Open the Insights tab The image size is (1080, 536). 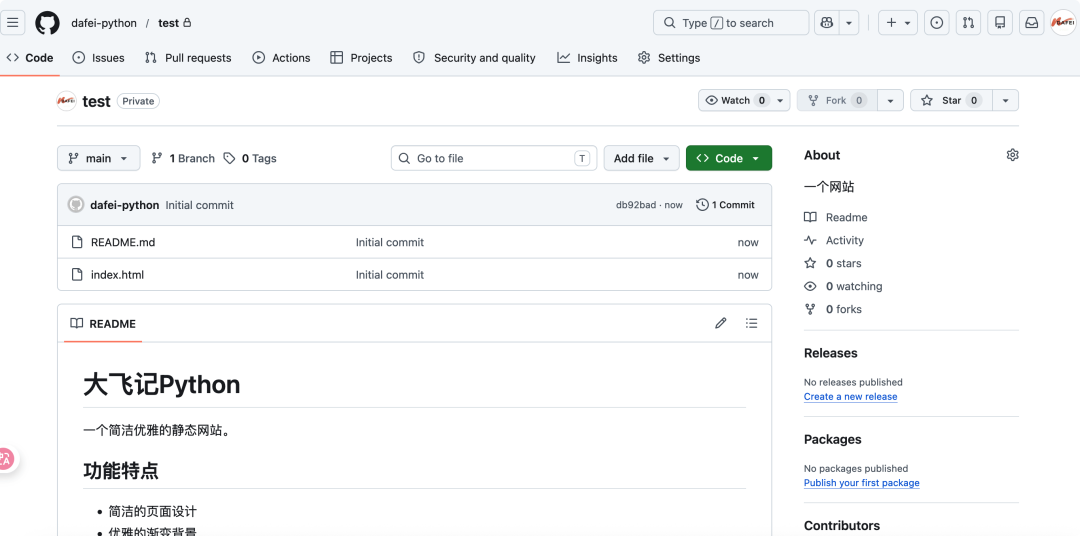588,58
